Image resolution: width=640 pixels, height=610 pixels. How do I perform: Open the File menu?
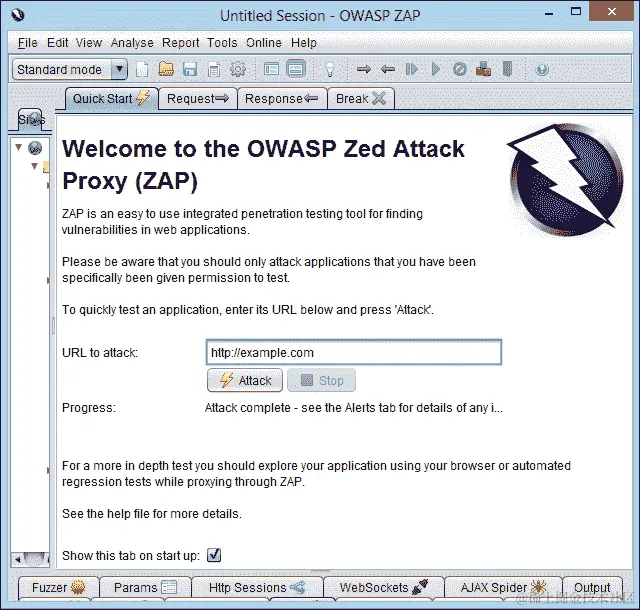point(28,43)
